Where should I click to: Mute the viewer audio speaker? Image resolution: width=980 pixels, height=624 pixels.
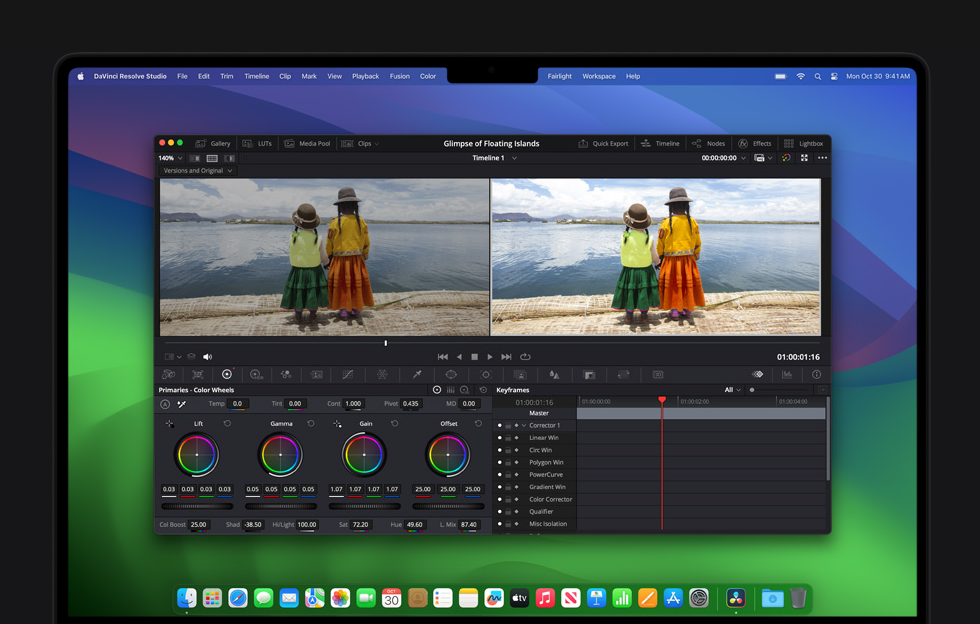[x=208, y=356]
